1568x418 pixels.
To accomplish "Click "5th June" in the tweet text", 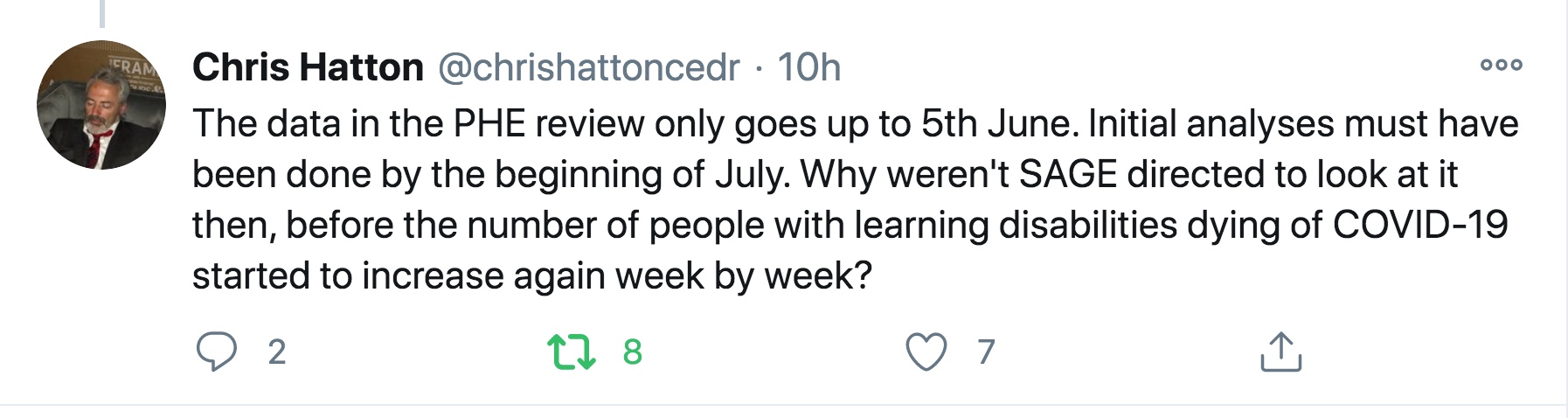I will coord(996,124).
